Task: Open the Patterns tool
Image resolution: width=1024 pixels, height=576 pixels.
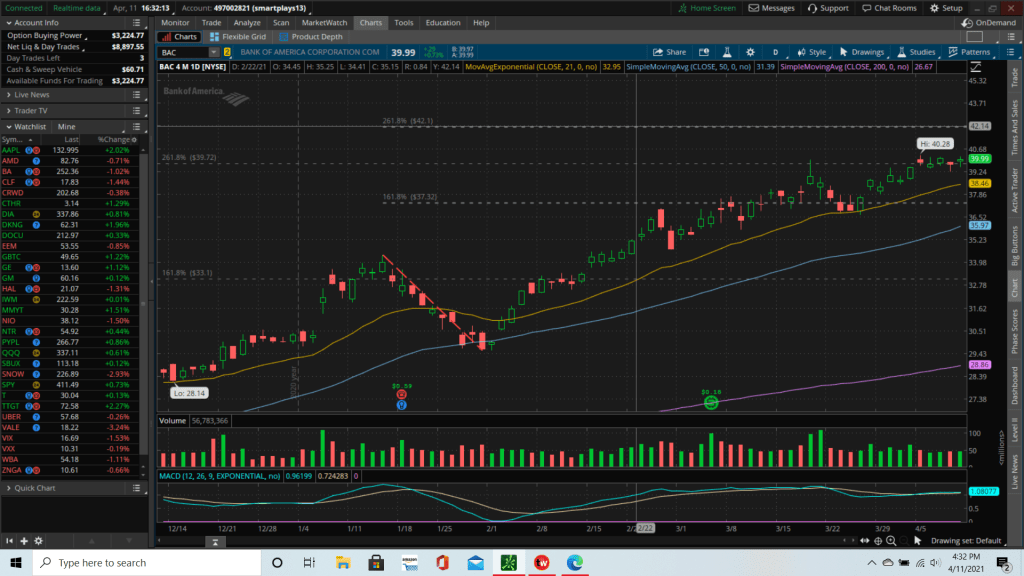Action: [969, 52]
